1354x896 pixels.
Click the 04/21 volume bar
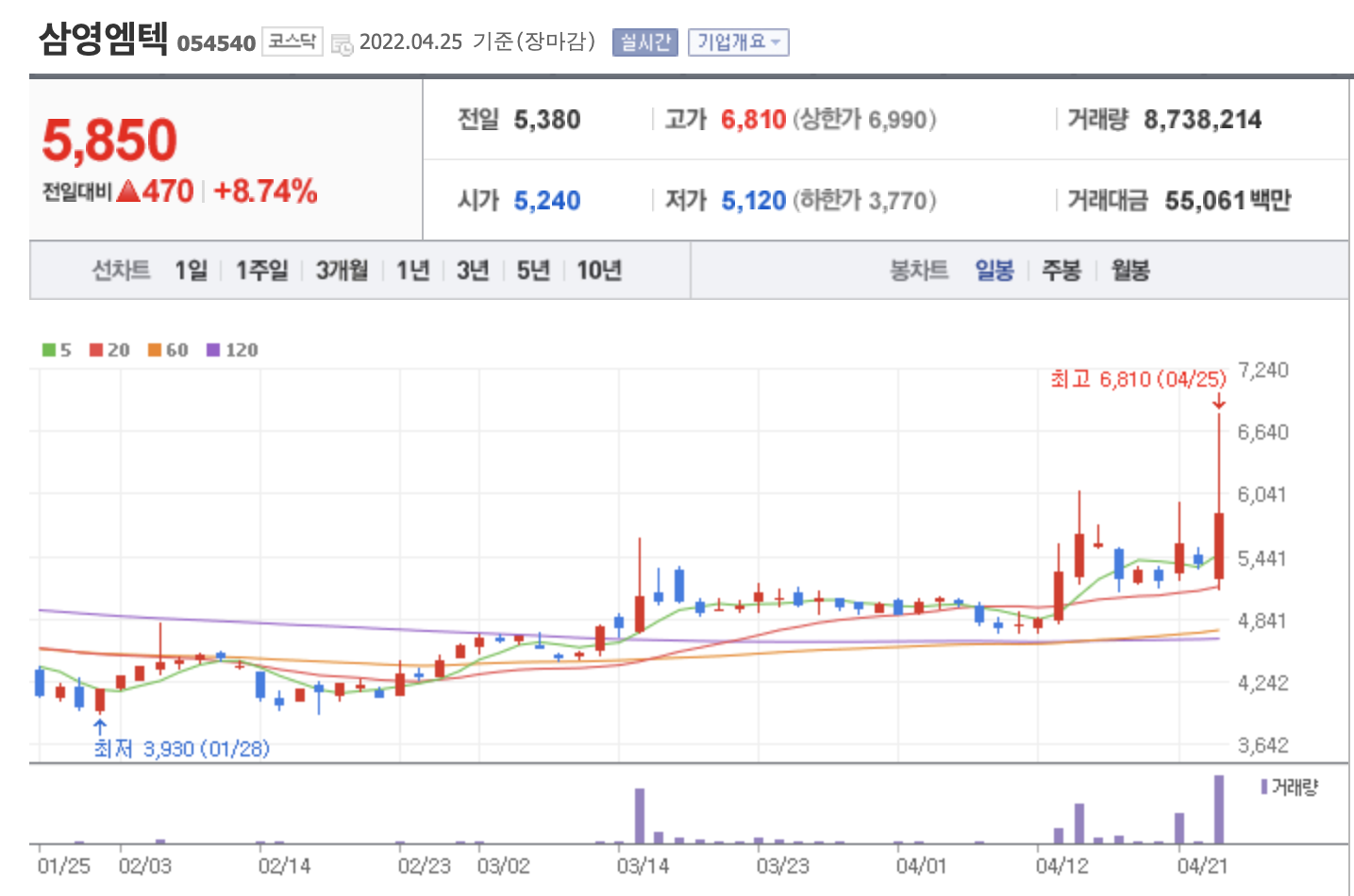click(1179, 828)
